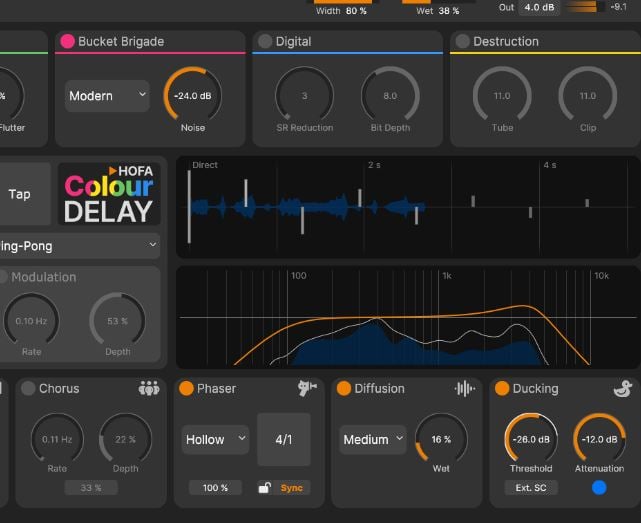The image size is (641, 523).
Task: Click the Flutter knob label
Action: 12,128
